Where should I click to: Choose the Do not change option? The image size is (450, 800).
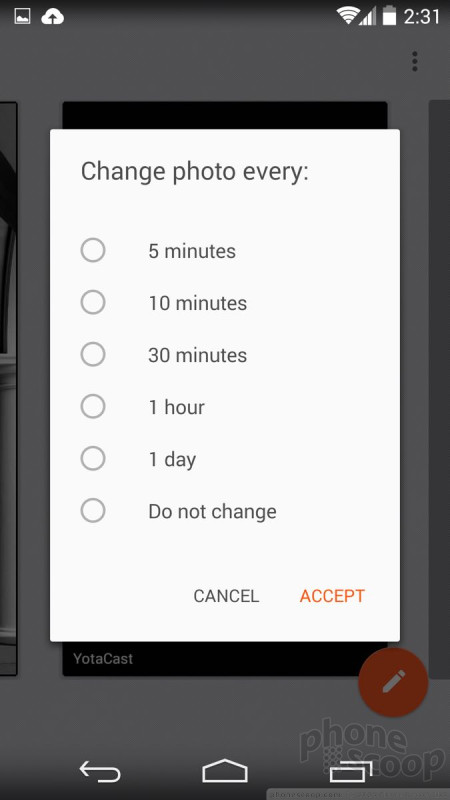[92, 511]
